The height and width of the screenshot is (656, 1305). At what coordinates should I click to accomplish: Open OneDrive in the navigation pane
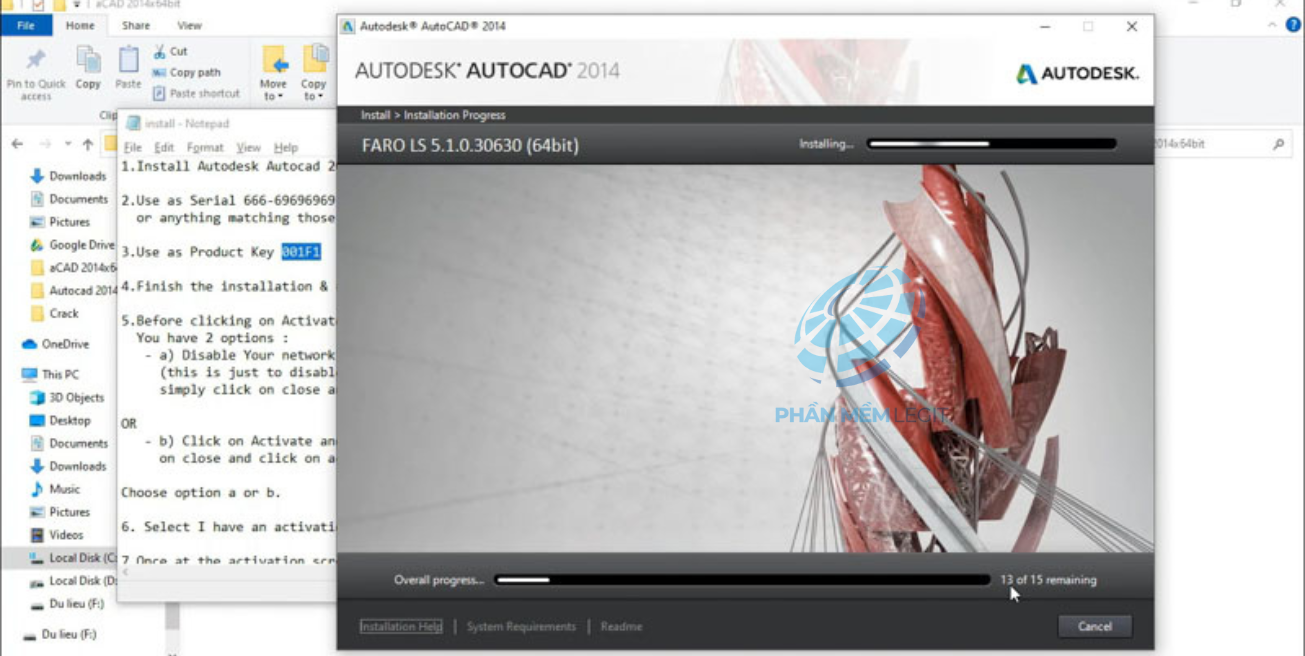coord(56,344)
